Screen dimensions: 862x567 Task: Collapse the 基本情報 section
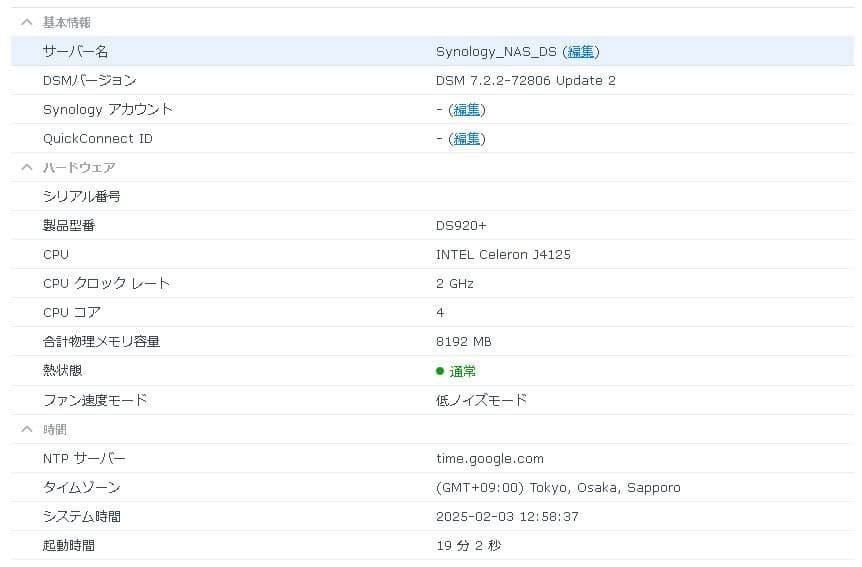[x=26, y=23]
